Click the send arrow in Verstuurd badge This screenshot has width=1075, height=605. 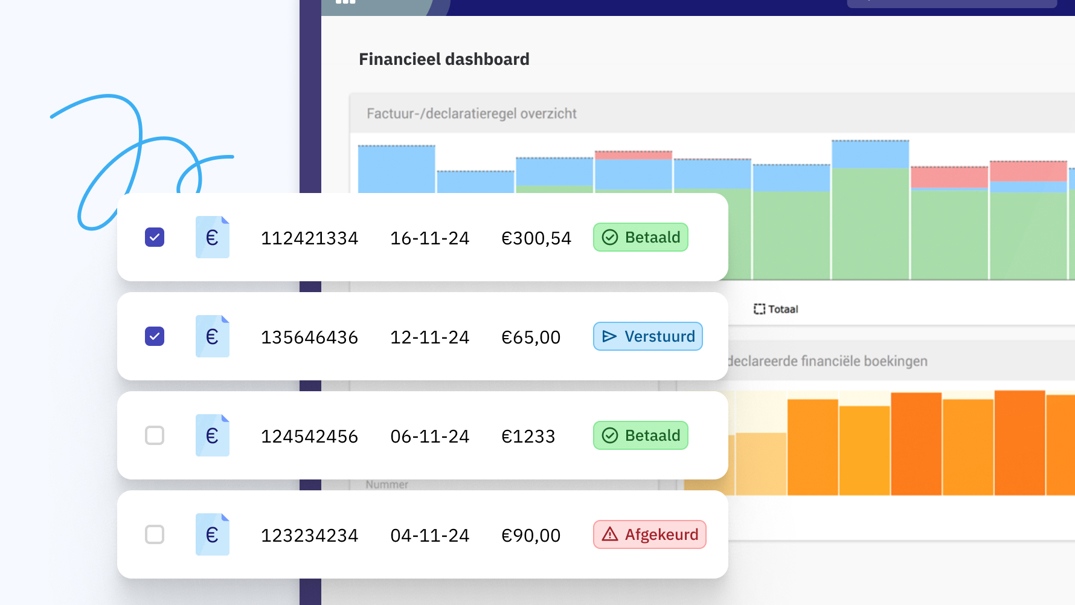609,337
